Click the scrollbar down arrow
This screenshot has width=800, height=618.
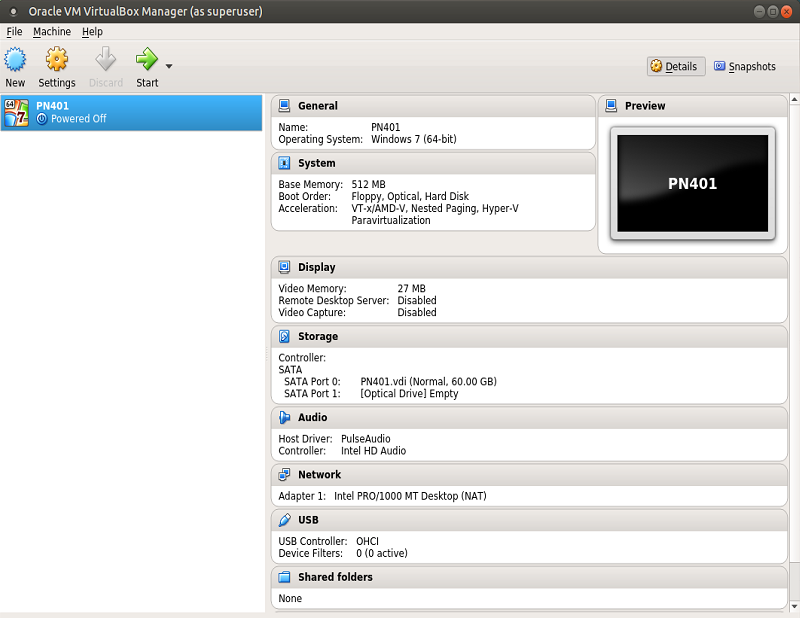[794, 606]
